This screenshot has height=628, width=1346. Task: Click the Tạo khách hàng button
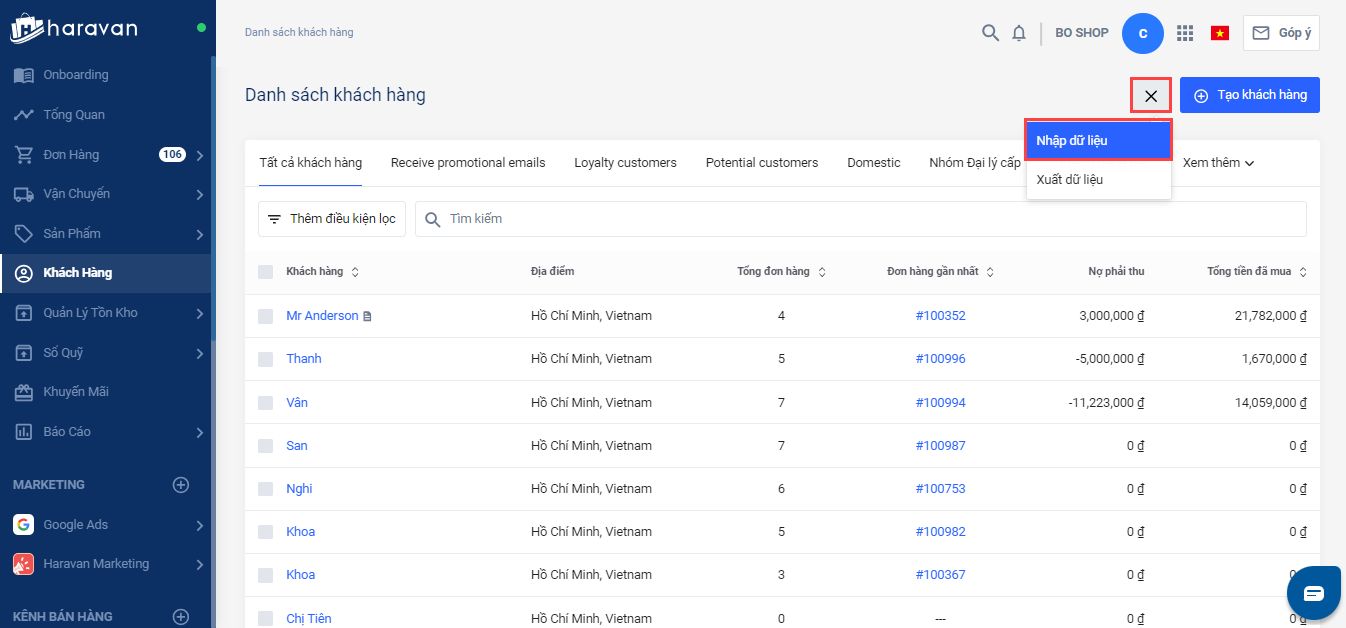(1249, 95)
